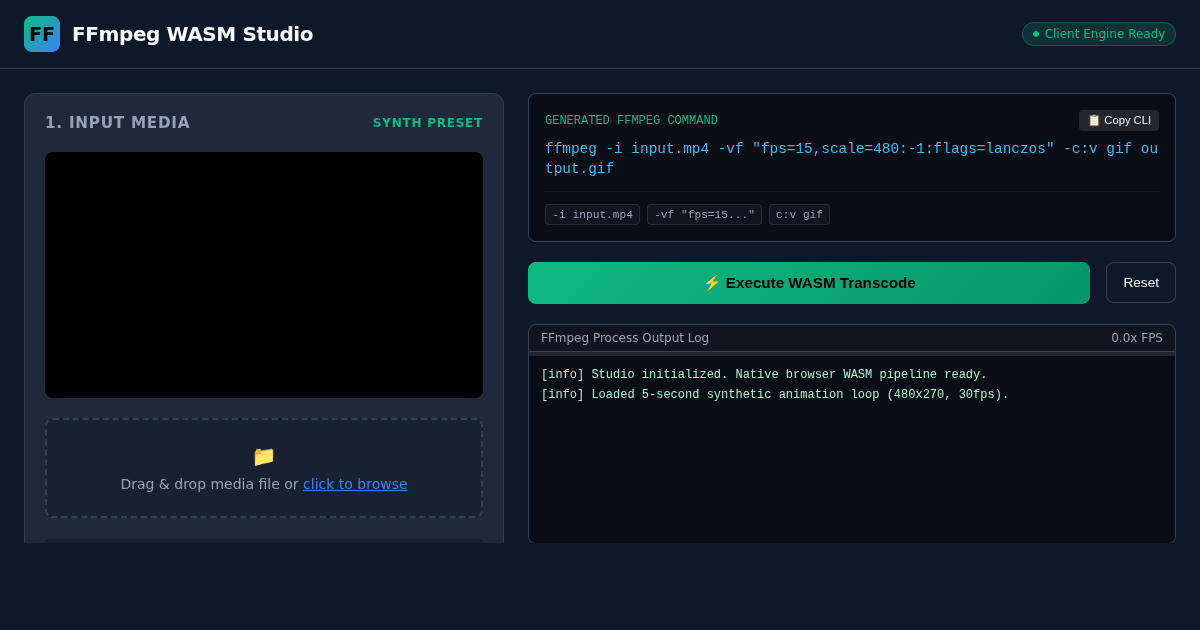Click the Studio initialized log line
This screenshot has width=1200, height=630.
[764, 375]
